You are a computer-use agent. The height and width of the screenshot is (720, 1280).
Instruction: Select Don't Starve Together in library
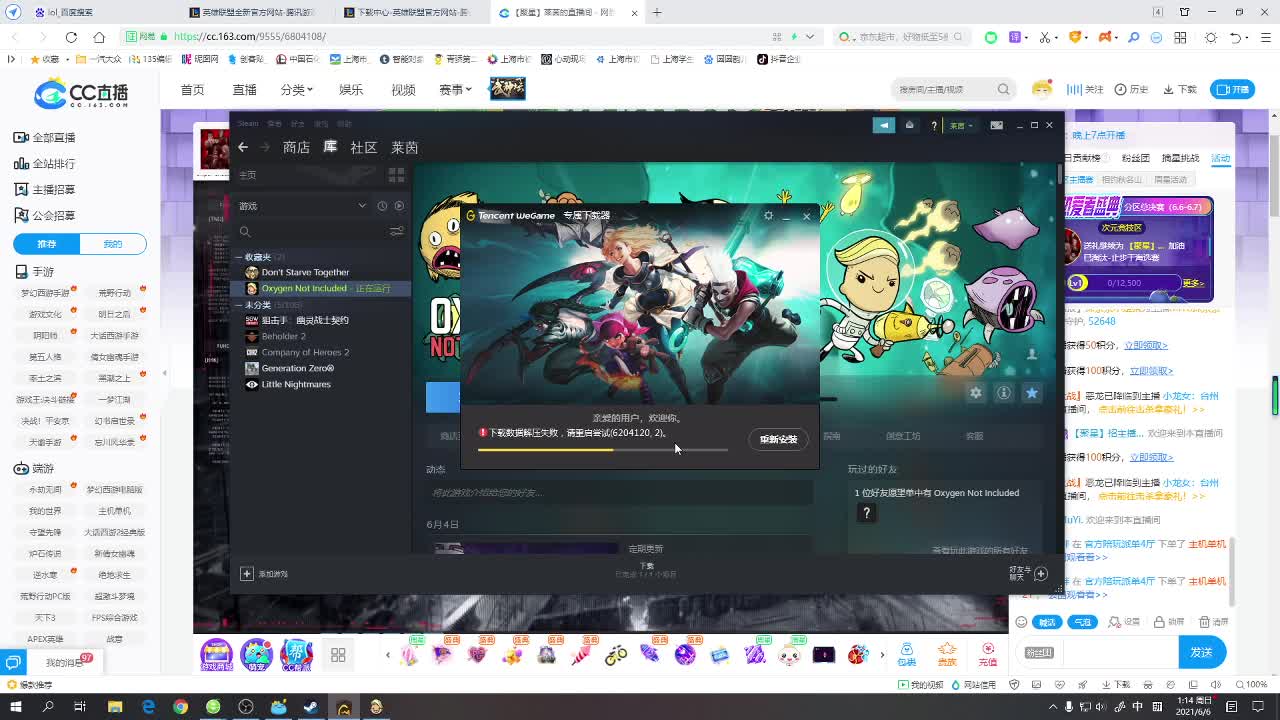(x=305, y=272)
